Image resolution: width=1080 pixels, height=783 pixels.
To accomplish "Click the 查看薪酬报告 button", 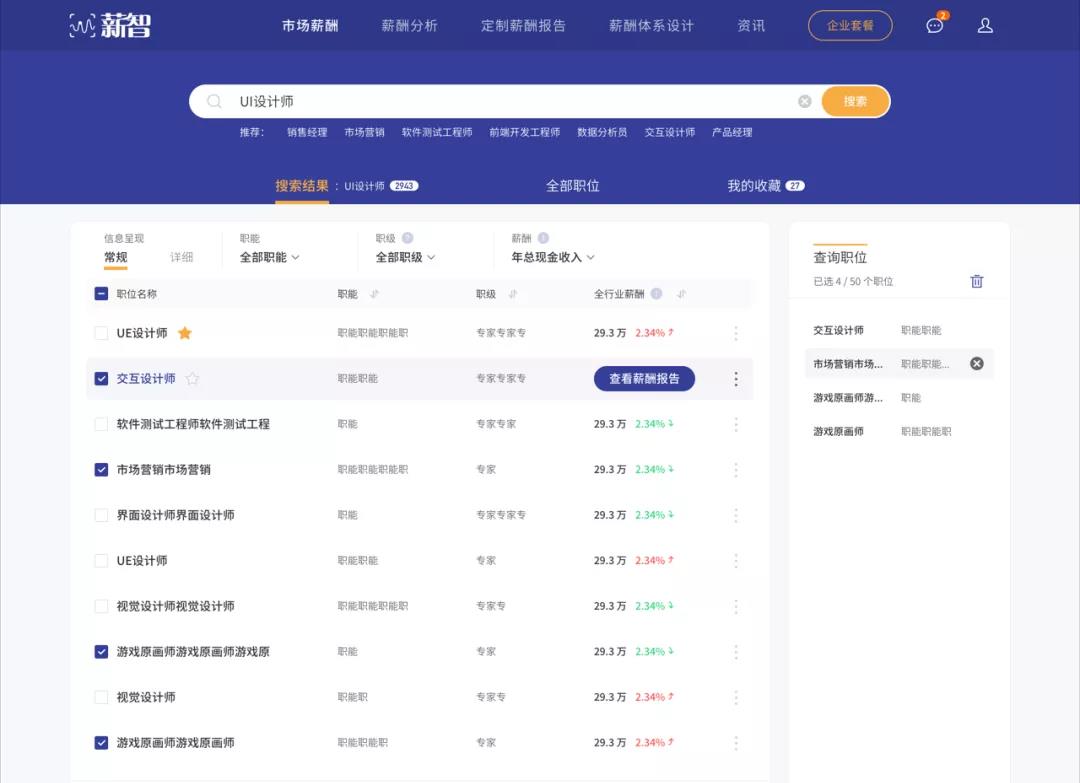I will (644, 379).
